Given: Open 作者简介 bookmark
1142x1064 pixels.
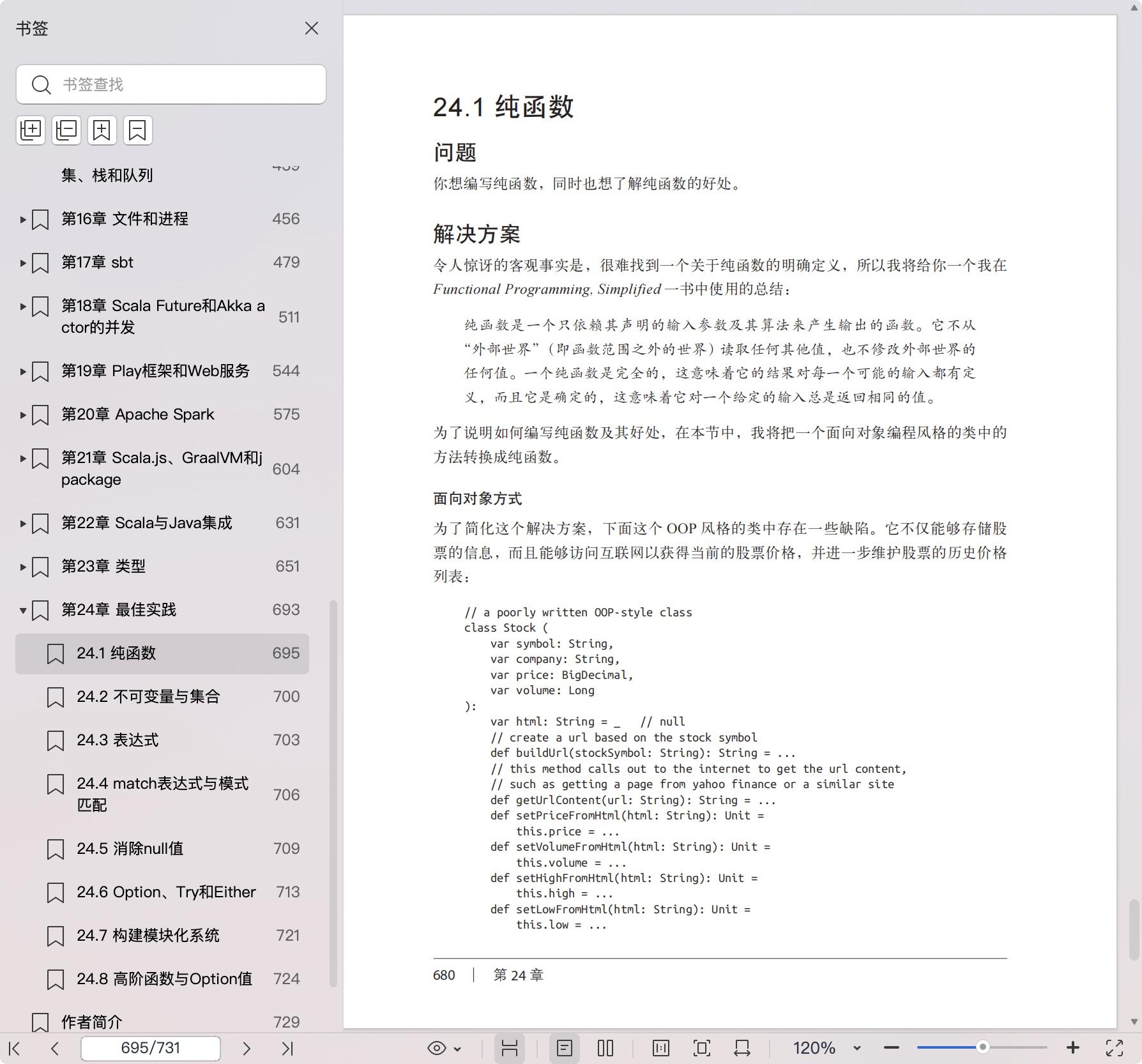Looking at the screenshot, I should tap(91, 1022).
